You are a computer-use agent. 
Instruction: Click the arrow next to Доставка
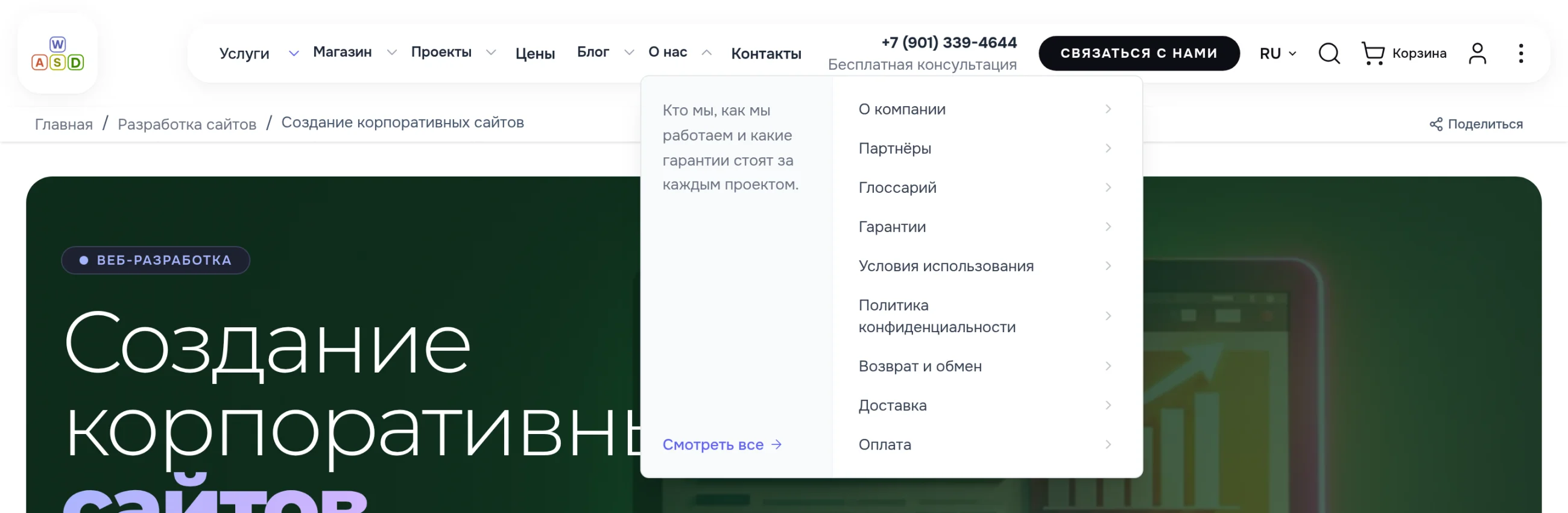pyautogui.click(x=1108, y=405)
